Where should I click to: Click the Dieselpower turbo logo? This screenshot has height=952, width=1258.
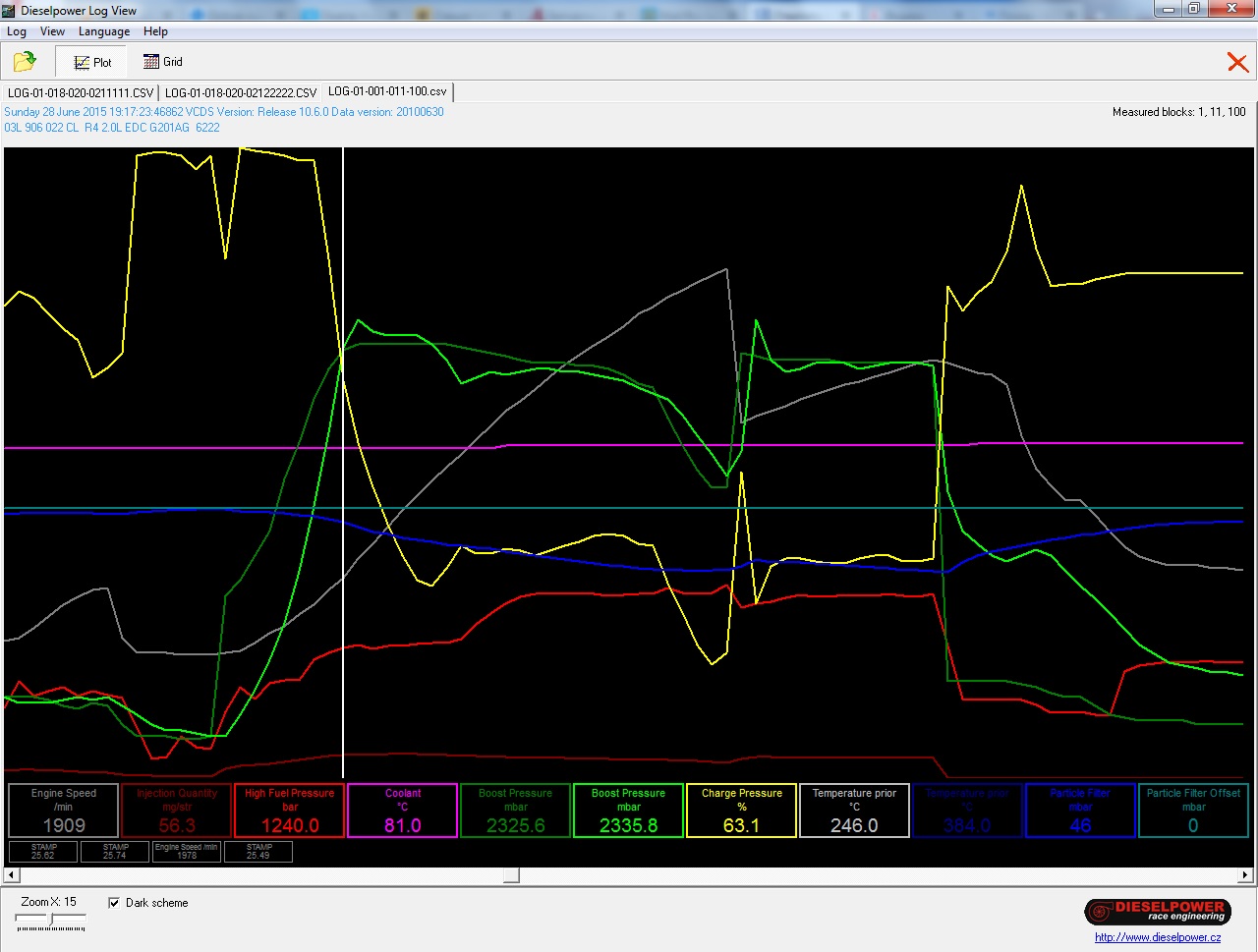point(1156,911)
